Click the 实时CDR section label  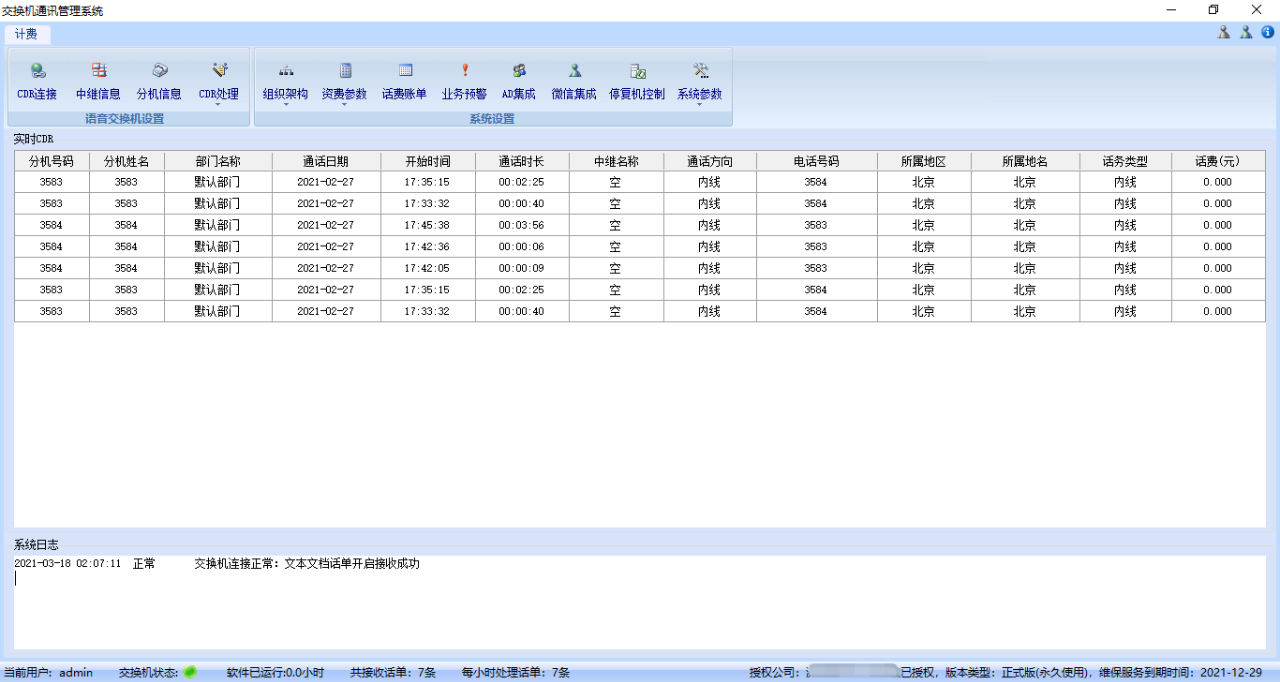[x=33, y=139]
